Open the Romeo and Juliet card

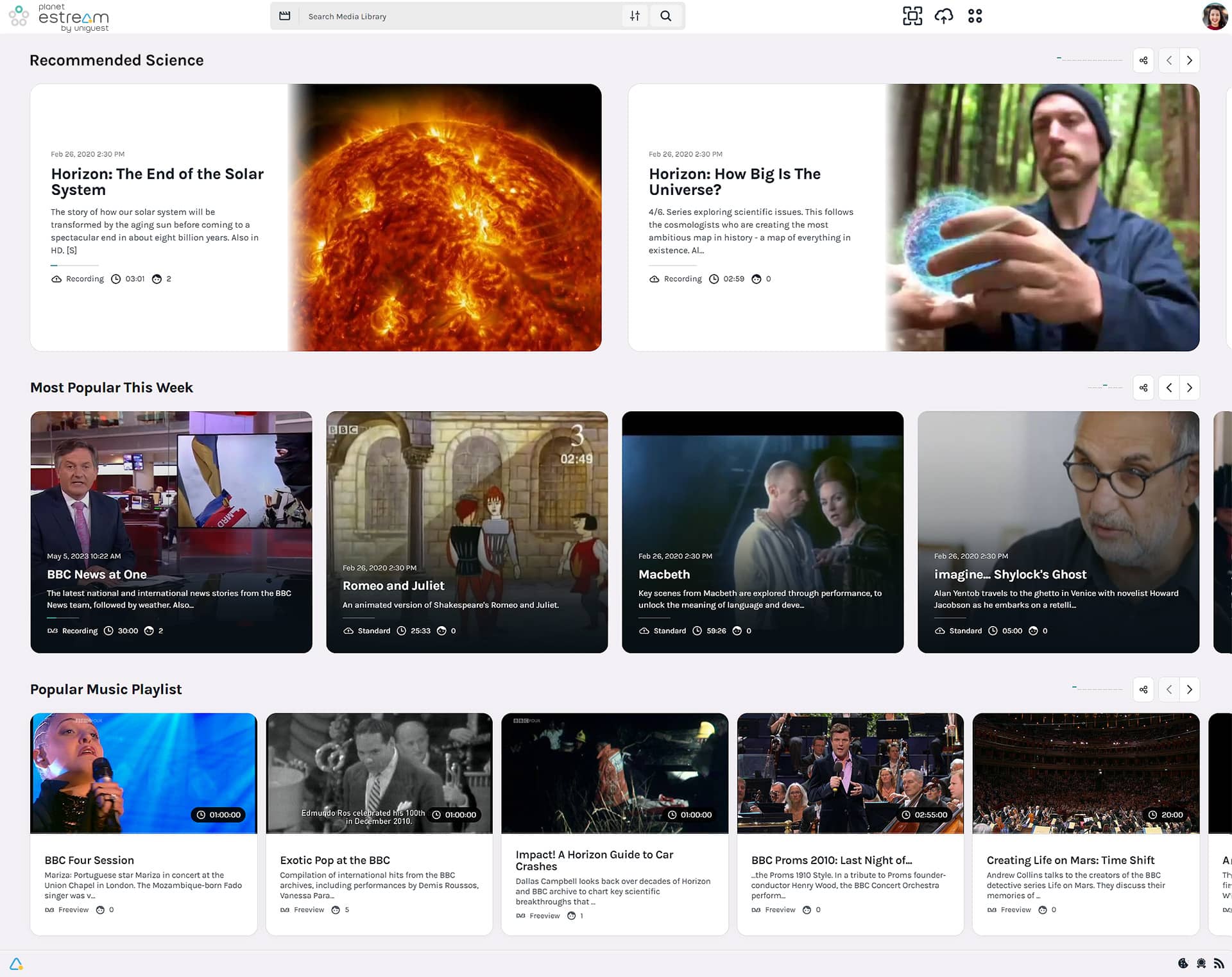pos(467,532)
